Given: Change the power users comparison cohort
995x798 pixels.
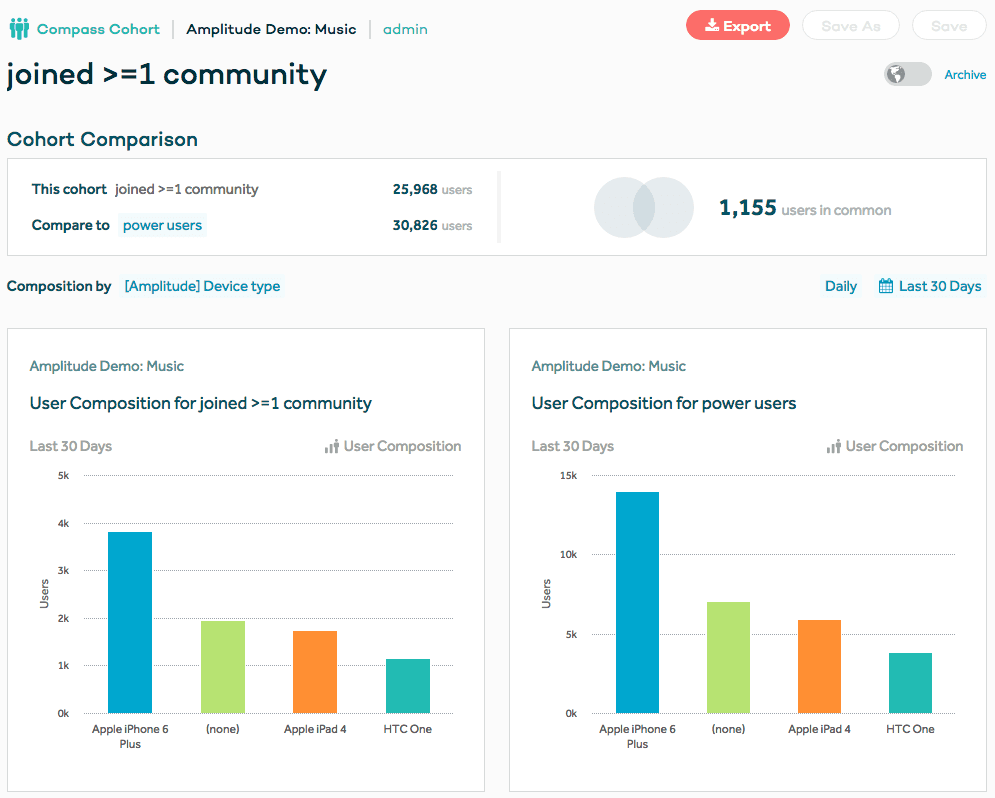Looking at the screenshot, I should click(162, 225).
